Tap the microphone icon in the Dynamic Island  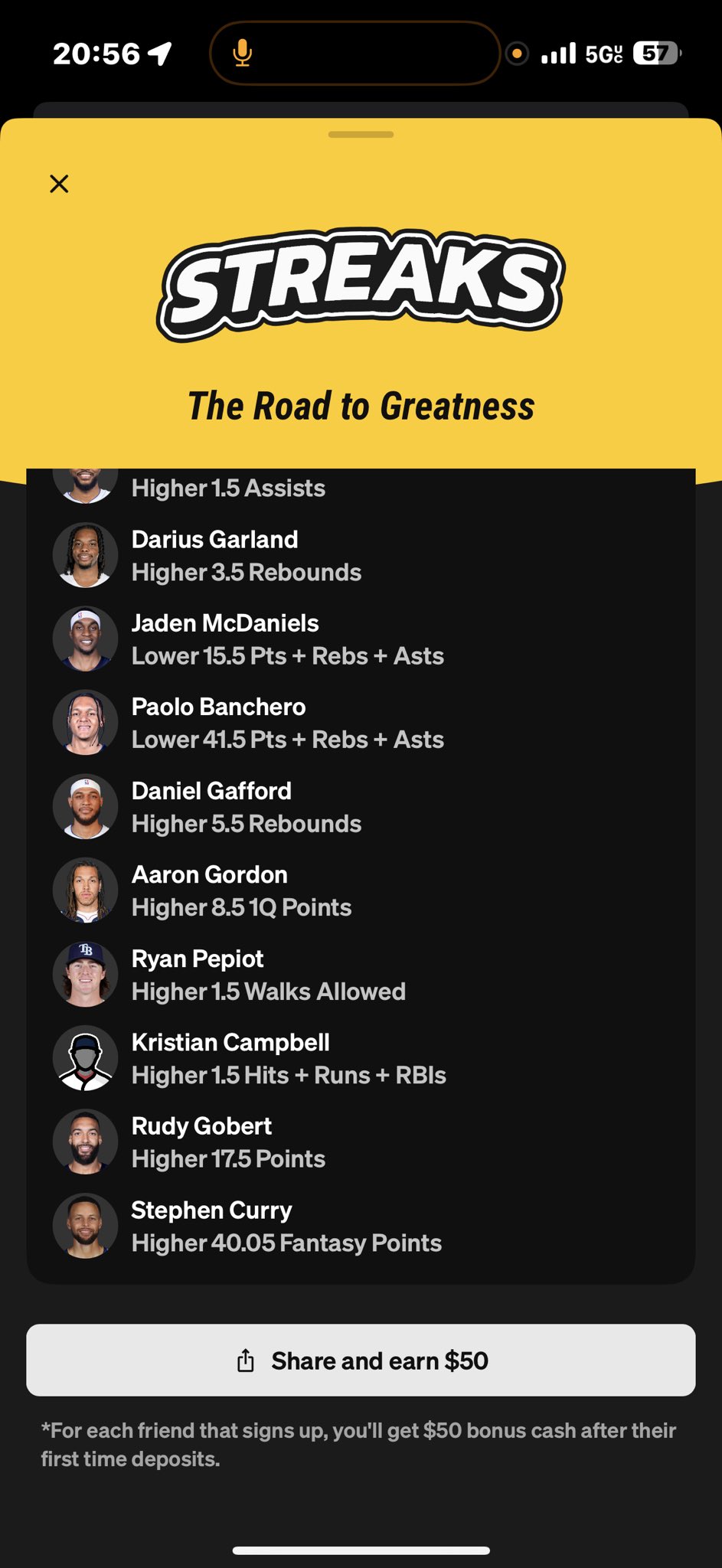click(x=243, y=53)
